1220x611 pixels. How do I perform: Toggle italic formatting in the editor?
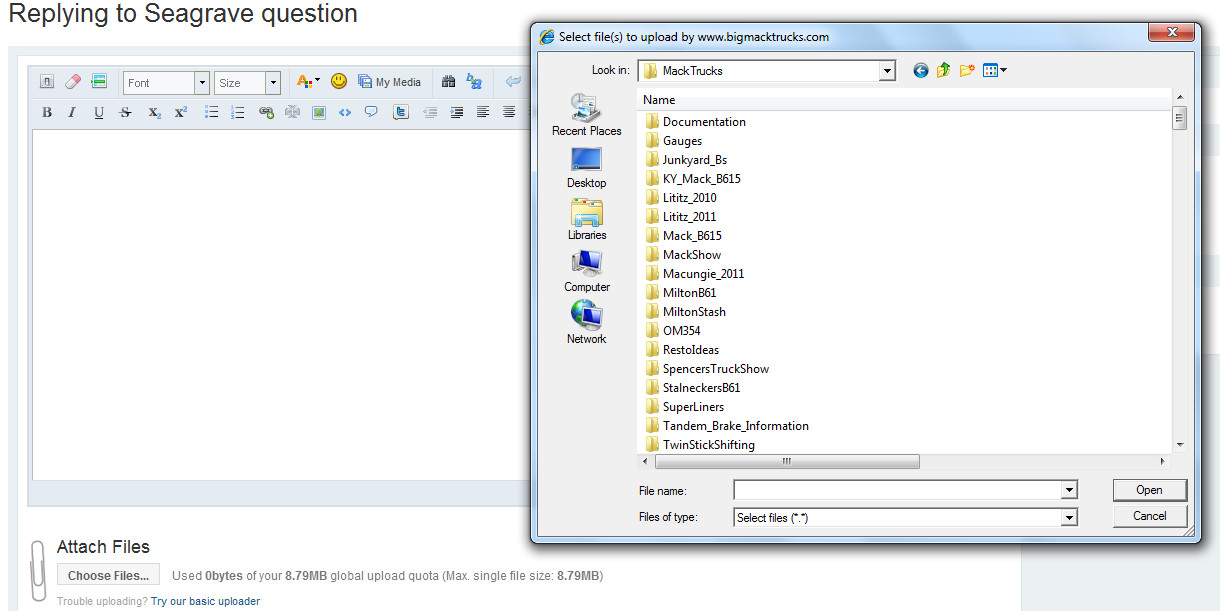click(72, 113)
